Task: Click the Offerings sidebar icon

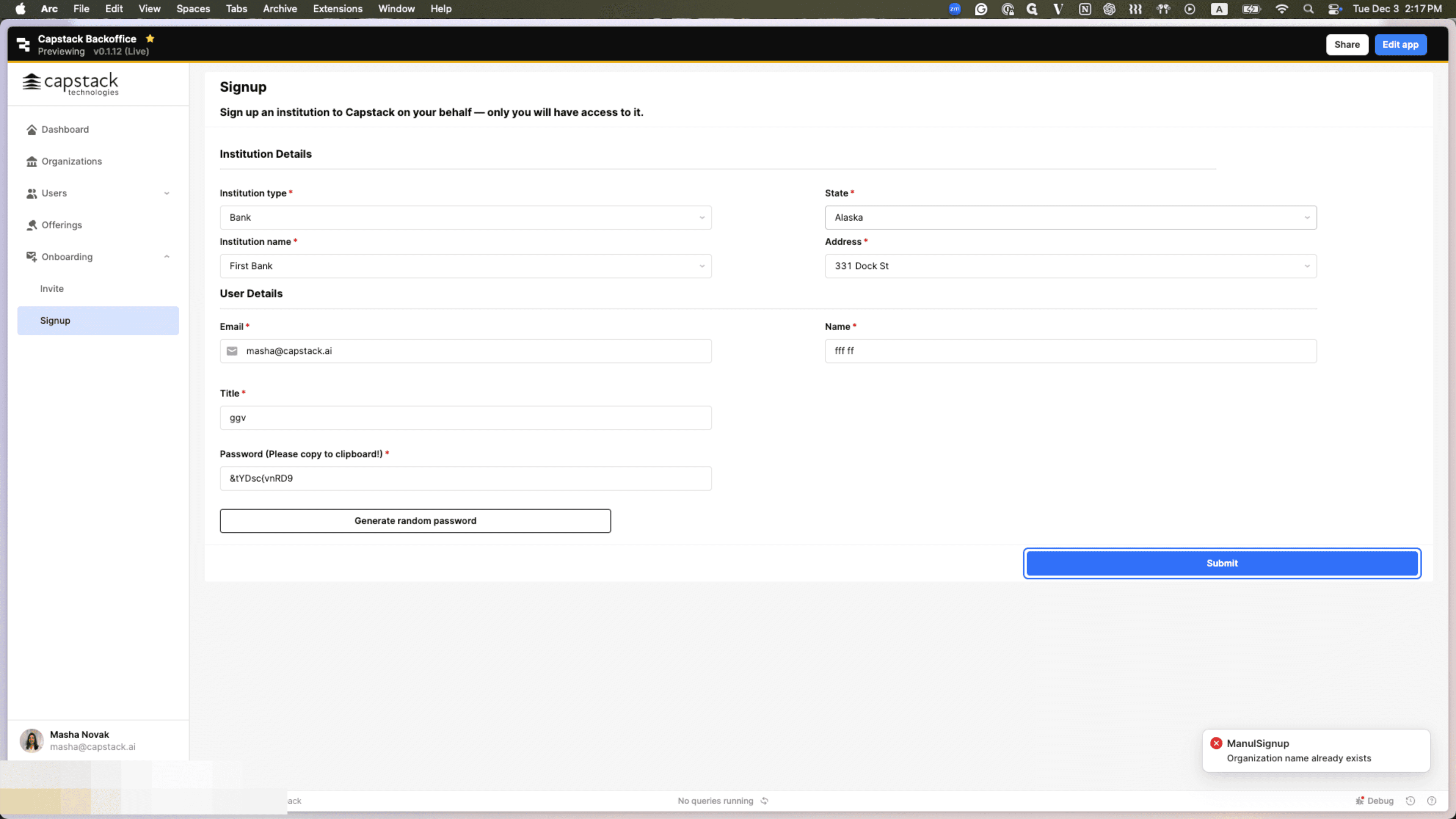Action: pos(31,225)
